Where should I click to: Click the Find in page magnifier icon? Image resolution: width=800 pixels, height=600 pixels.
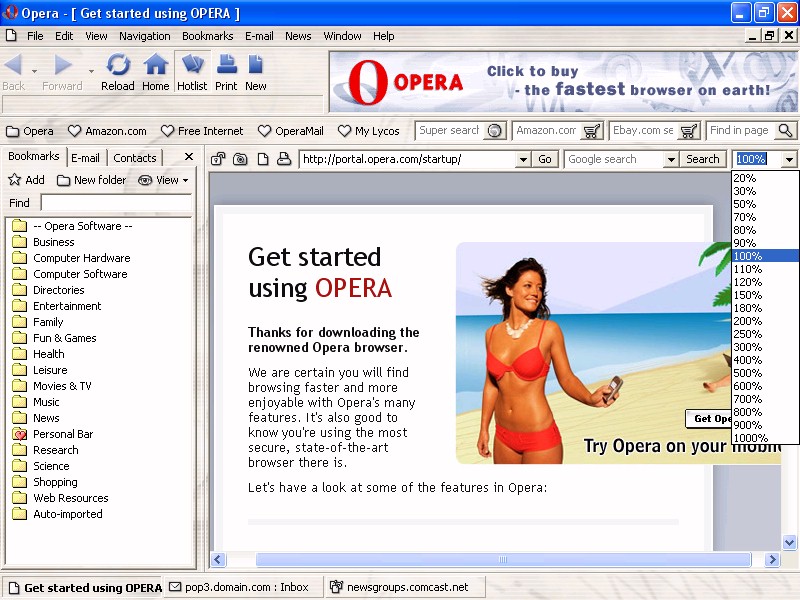pyautogui.click(x=786, y=131)
